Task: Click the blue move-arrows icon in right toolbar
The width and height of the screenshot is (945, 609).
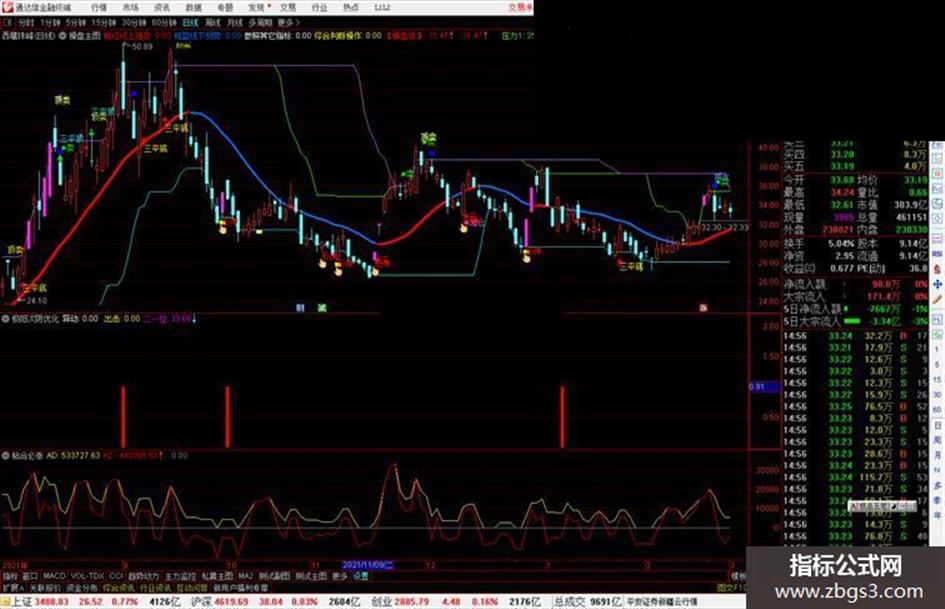Action: pyautogui.click(x=937, y=284)
